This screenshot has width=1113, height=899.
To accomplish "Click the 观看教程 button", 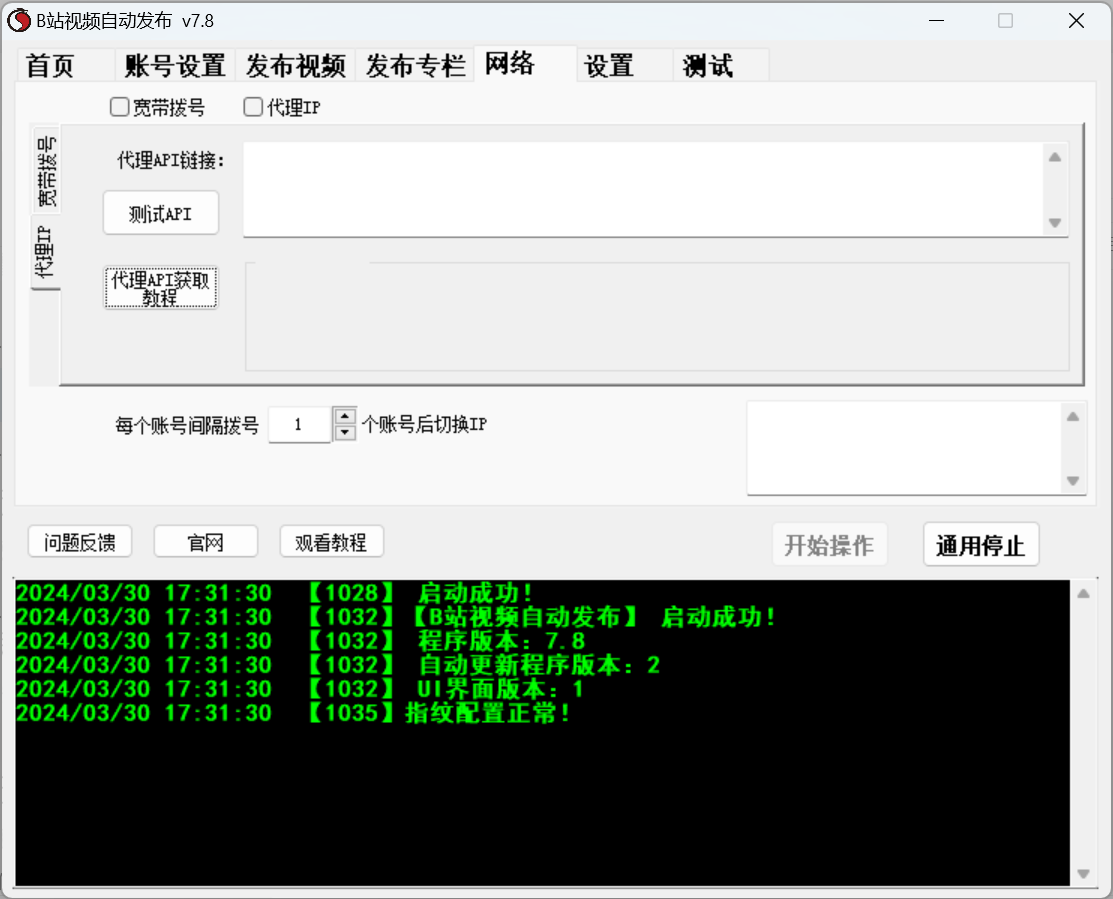I will [331, 542].
